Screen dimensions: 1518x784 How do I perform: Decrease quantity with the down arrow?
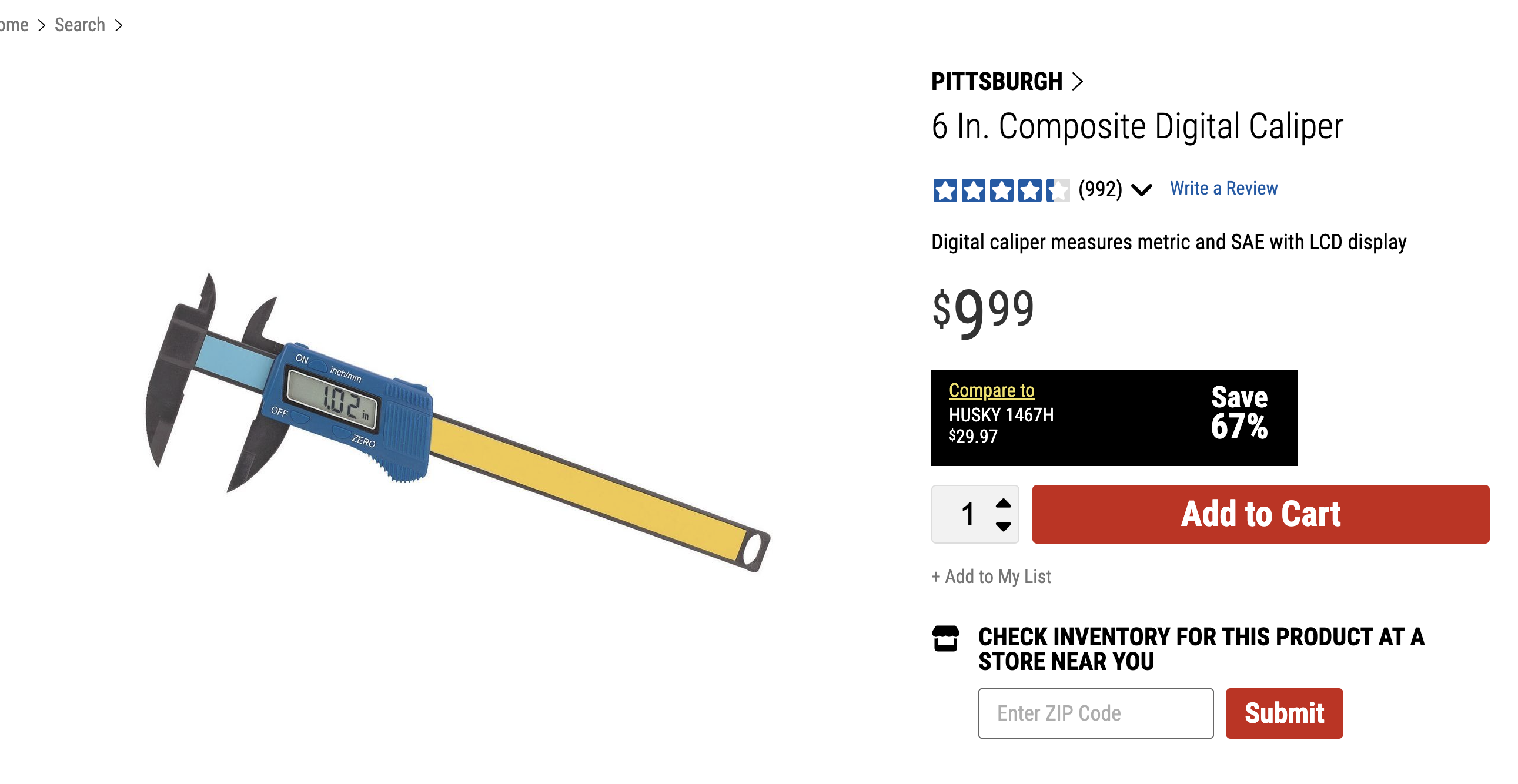(1003, 526)
